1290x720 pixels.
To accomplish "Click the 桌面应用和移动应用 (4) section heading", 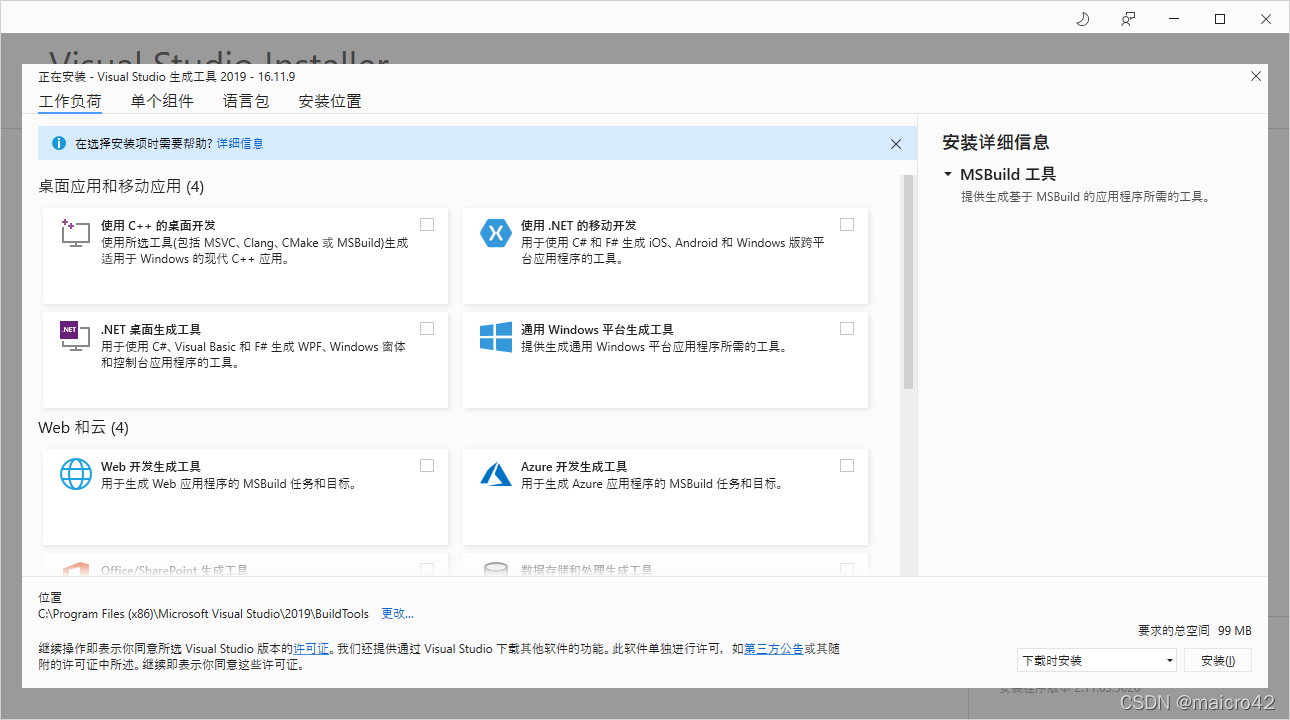I will (x=121, y=186).
